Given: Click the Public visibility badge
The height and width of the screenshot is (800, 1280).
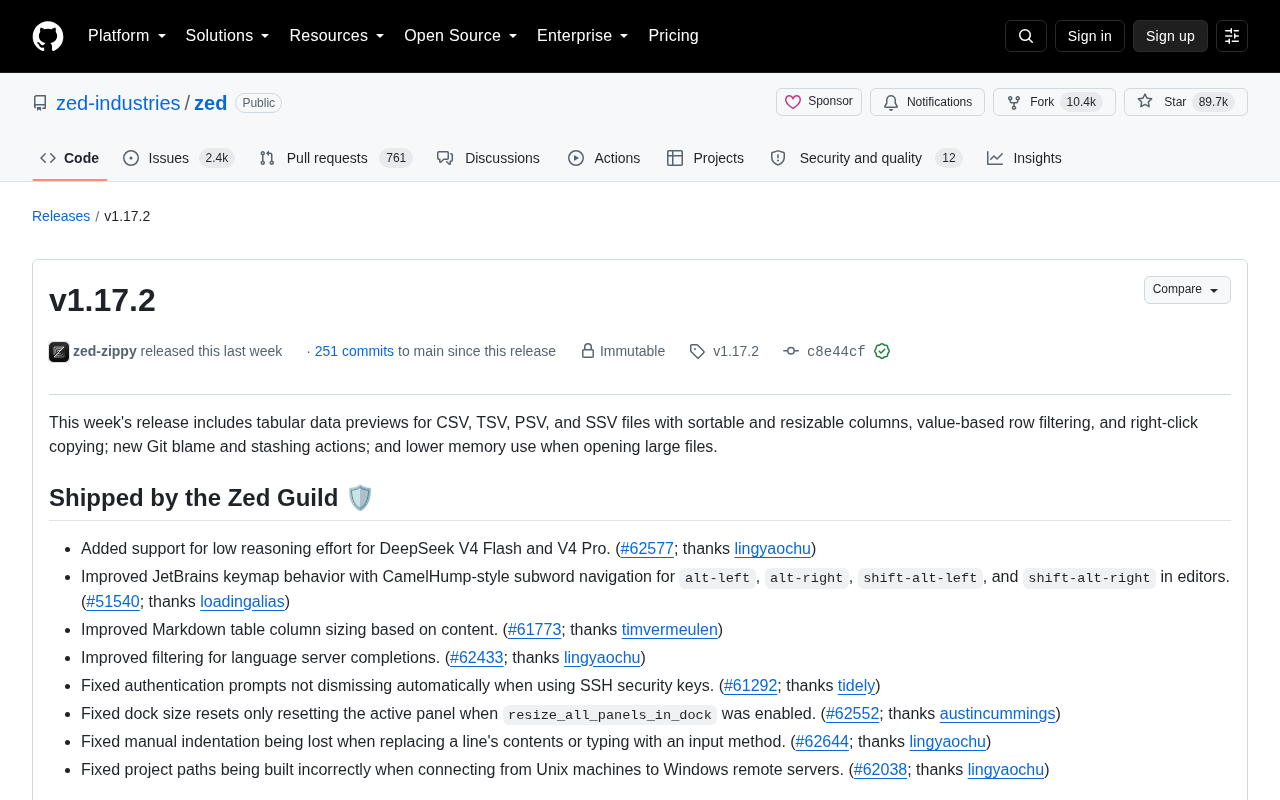Looking at the screenshot, I should coord(258,103).
